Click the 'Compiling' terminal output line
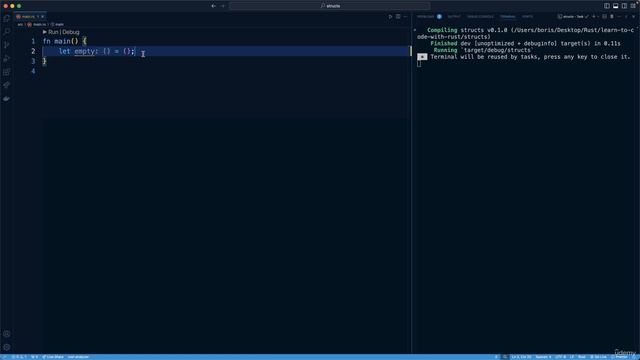This screenshot has width=640, height=360. pyautogui.click(x=525, y=33)
